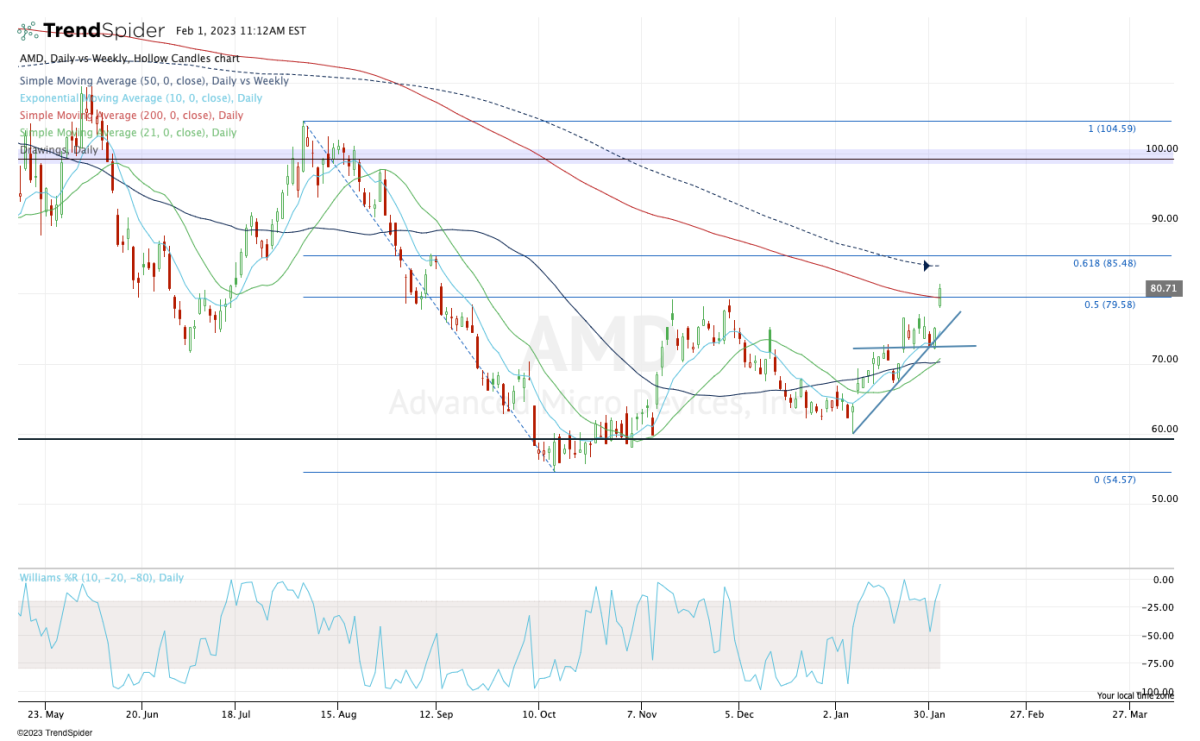Click the 2. Jan date label
The image size is (1200, 741).
pyautogui.click(x=837, y=714)
